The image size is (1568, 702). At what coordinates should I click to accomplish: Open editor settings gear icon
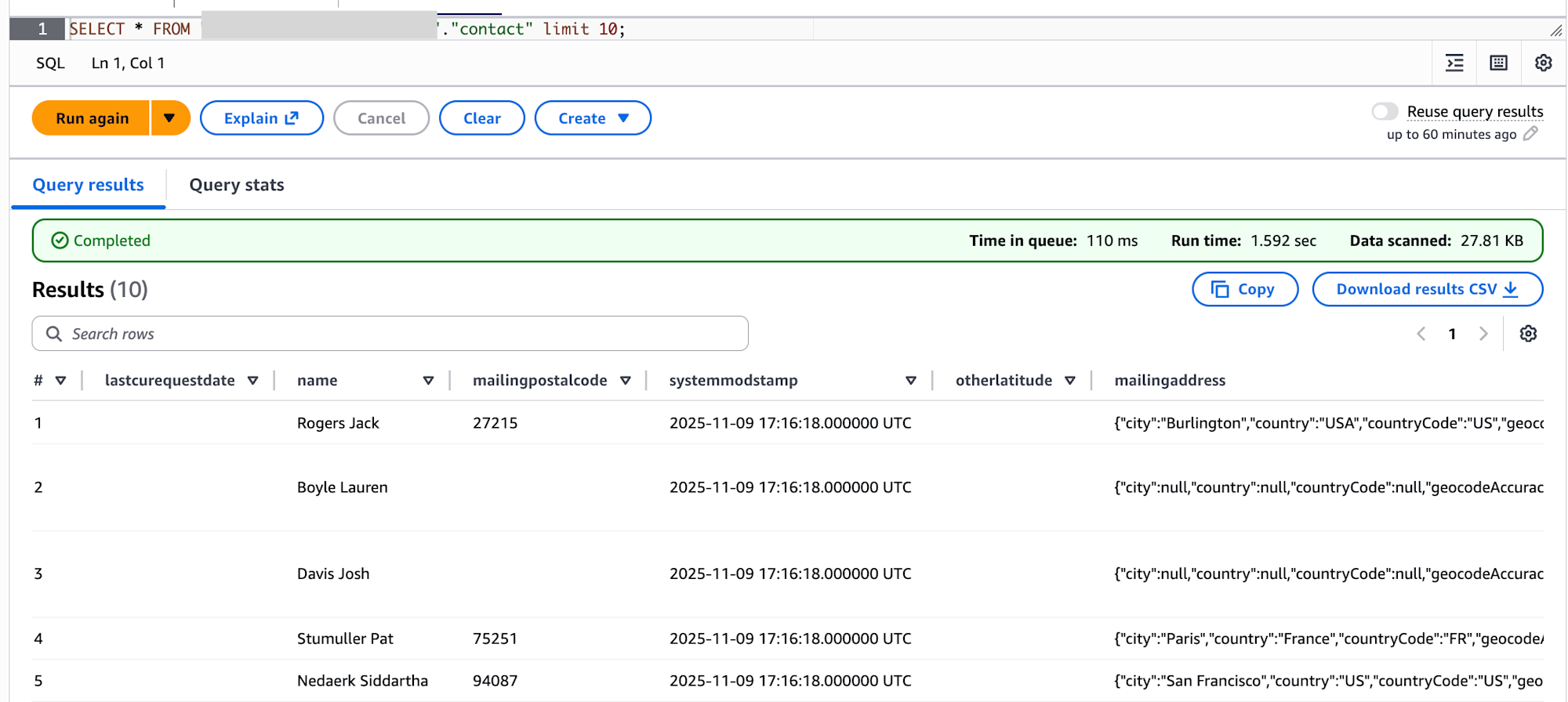(x=1543, y=63)
